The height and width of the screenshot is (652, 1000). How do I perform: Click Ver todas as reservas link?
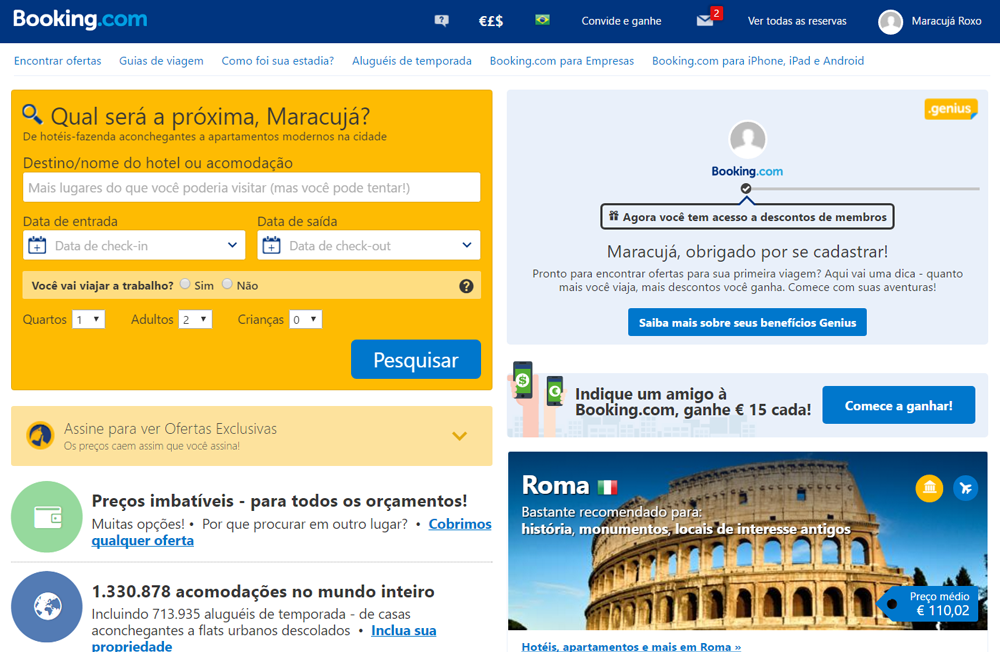tap(797, 21)
